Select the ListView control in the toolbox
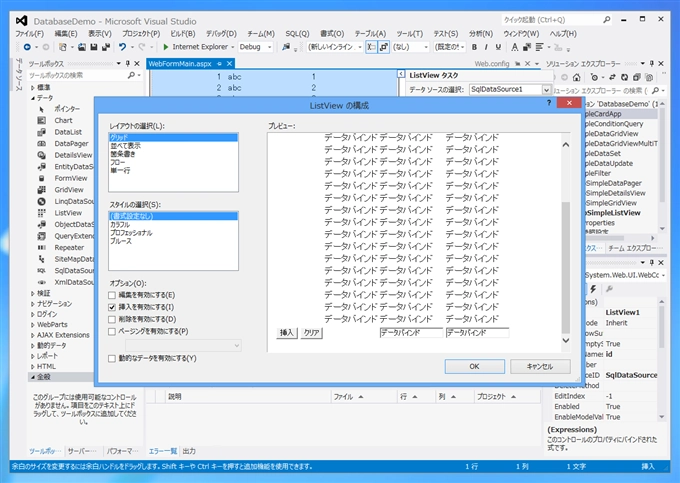The width and height of the screenshot is (680, 483). click(x=68, y=213)
